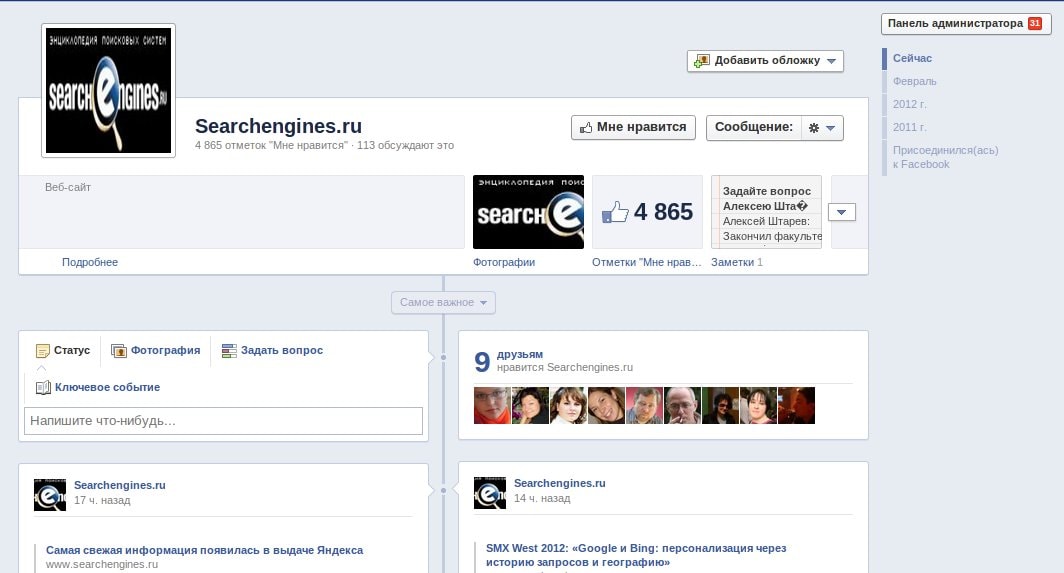The image size is (1064, 573).
Task: Select the Status (Статус) tab
Action: (63, 350)
